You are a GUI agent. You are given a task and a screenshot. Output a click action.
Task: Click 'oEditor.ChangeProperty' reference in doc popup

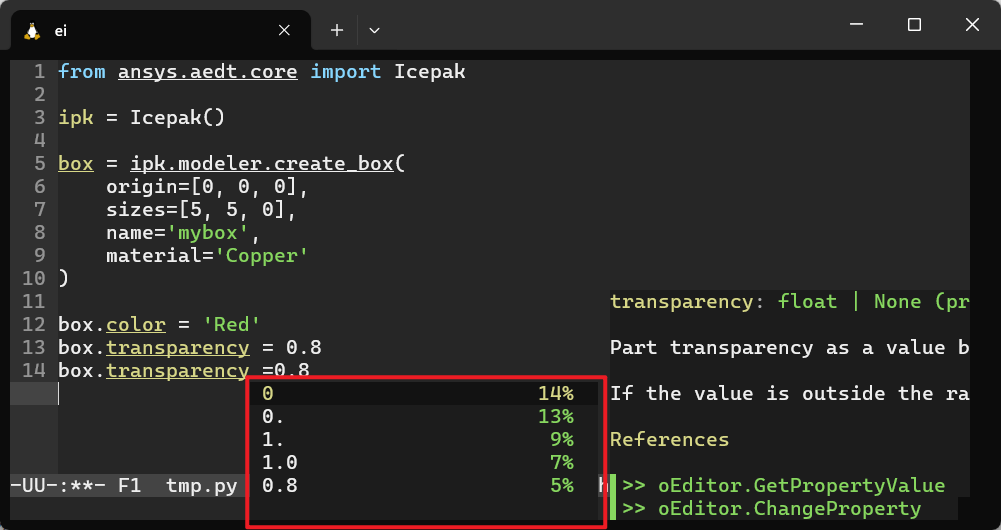point(789,508)
